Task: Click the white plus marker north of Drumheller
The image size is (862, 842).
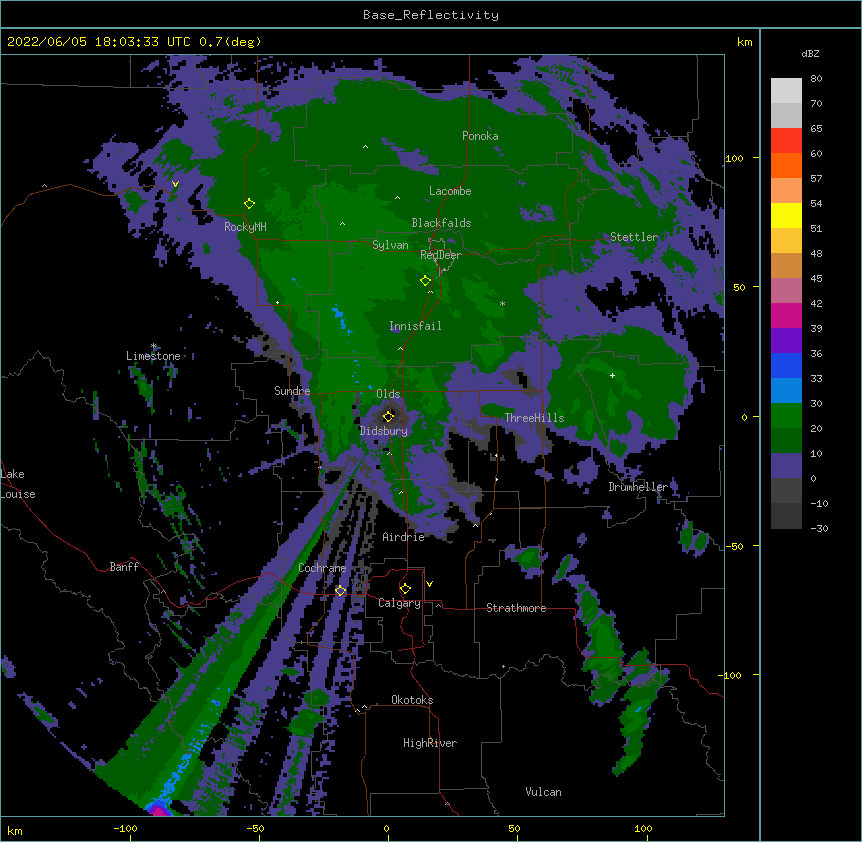Action: 612,375
